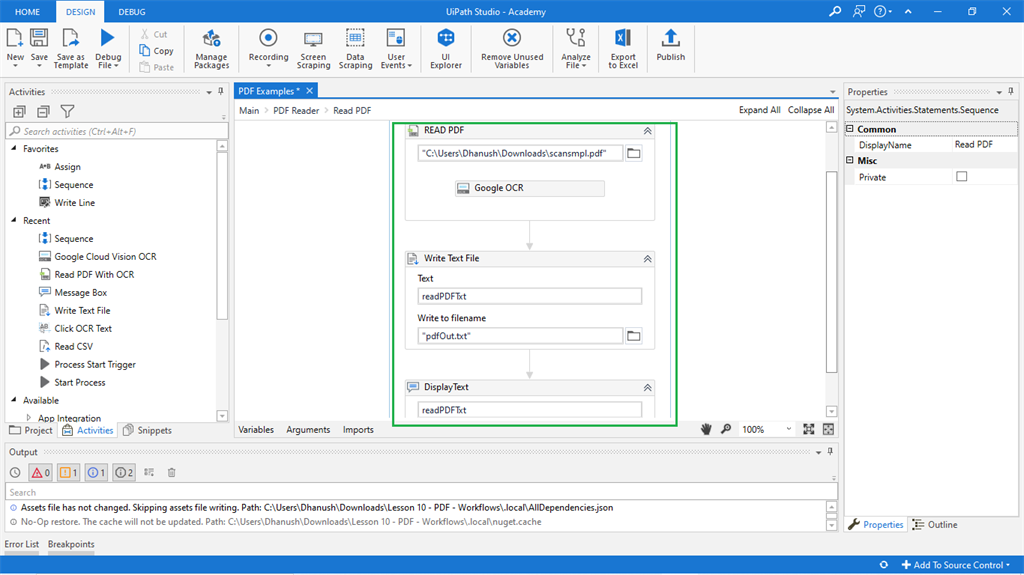Browse output filename folder icon

(x=633, y=336)
